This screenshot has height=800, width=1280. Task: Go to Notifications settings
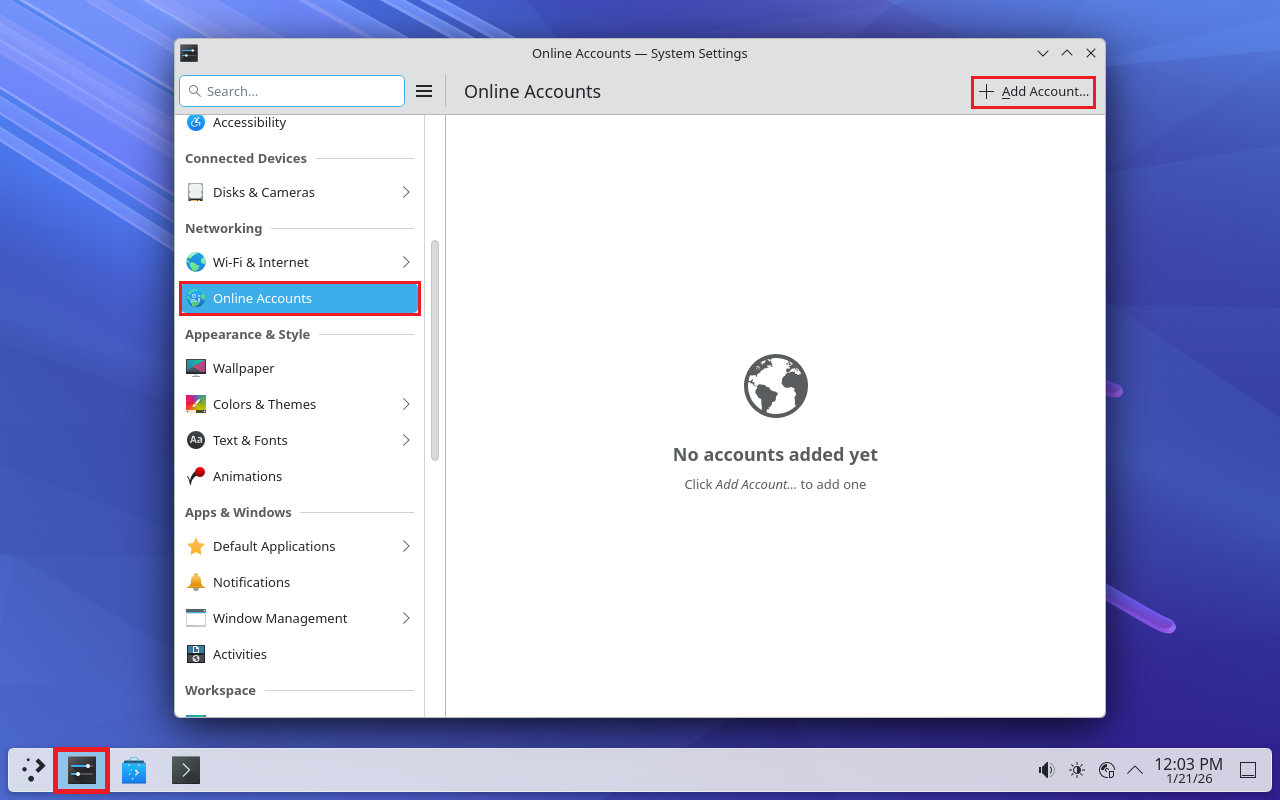click(x=251, y=582)
